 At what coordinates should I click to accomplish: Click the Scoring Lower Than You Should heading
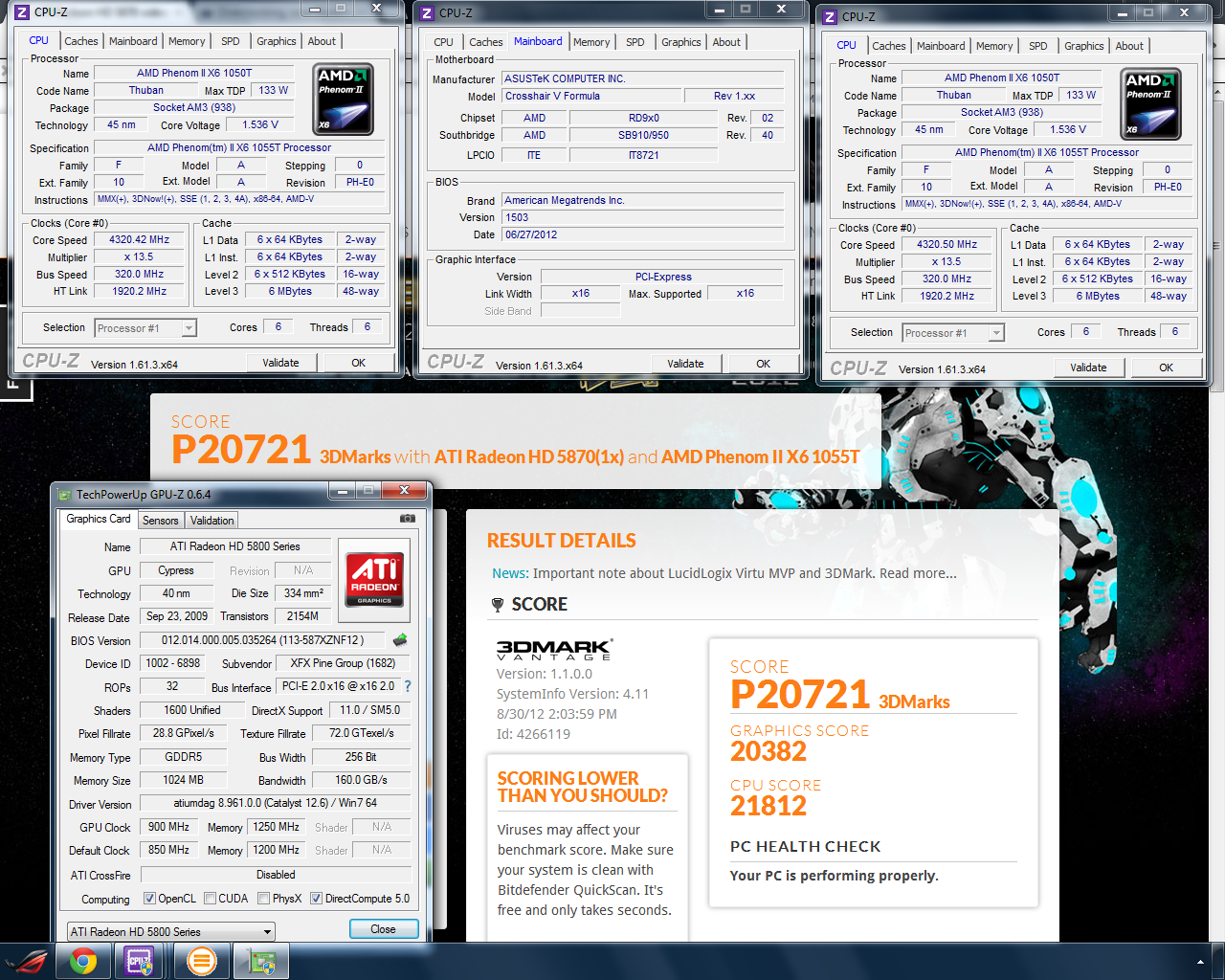click(x=582, y=787)
